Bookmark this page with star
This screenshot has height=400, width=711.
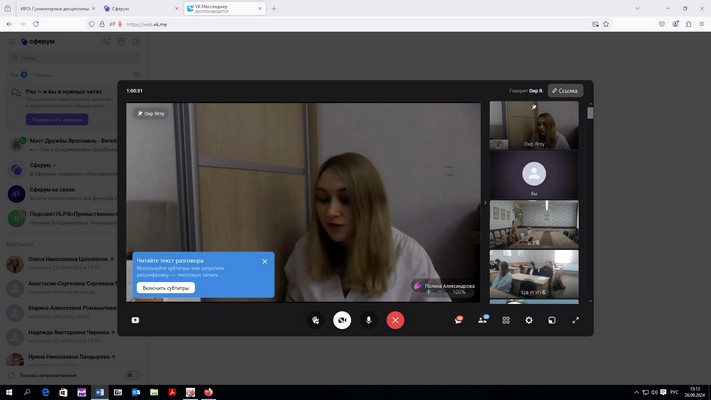(606, 24)
